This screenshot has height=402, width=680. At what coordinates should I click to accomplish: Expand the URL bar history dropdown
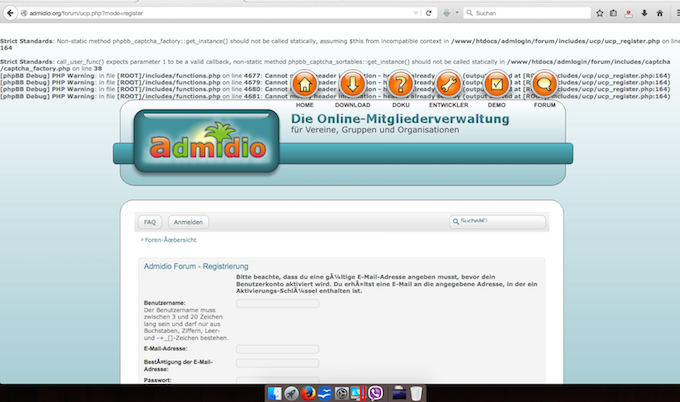tap(416, 13)
